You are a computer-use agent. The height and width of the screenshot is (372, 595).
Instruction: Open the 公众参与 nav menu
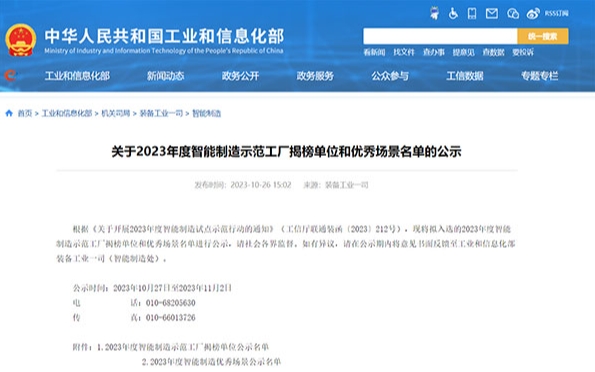tap(390, 76)
